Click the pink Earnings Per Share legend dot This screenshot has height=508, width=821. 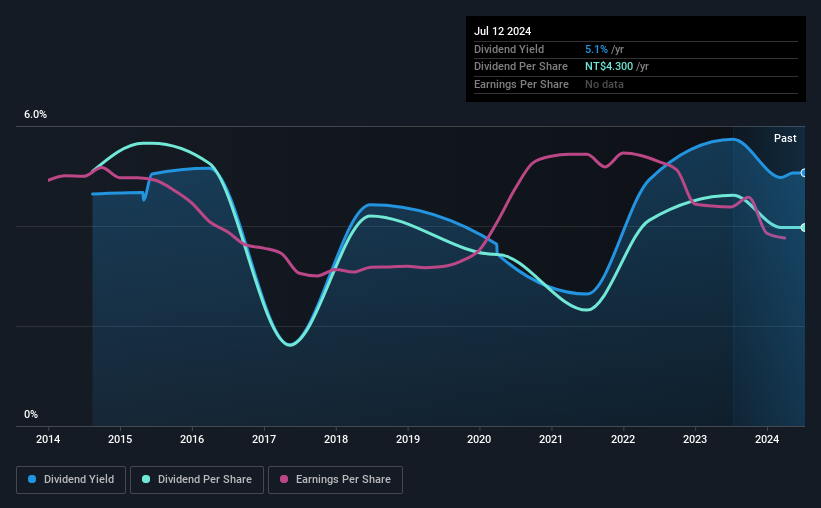coord(284,479)
